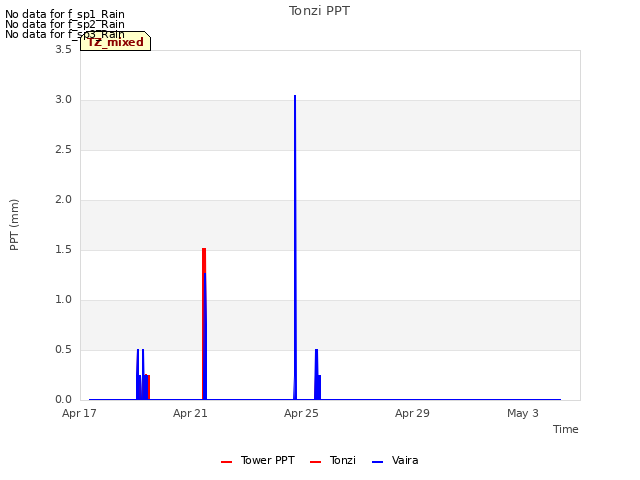Click the Vaira legend entry
This screenshot has height=480, width=640.
[x=395, y=460]
